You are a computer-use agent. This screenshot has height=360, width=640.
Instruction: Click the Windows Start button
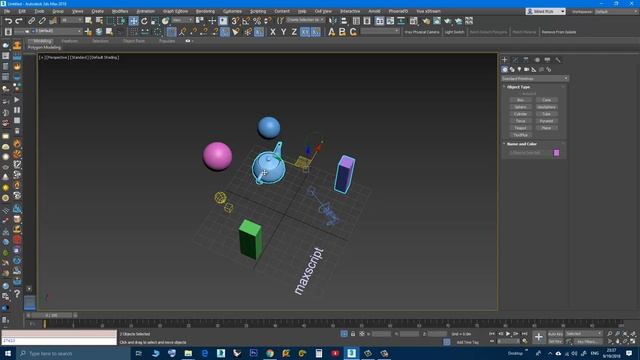[8, 353]
